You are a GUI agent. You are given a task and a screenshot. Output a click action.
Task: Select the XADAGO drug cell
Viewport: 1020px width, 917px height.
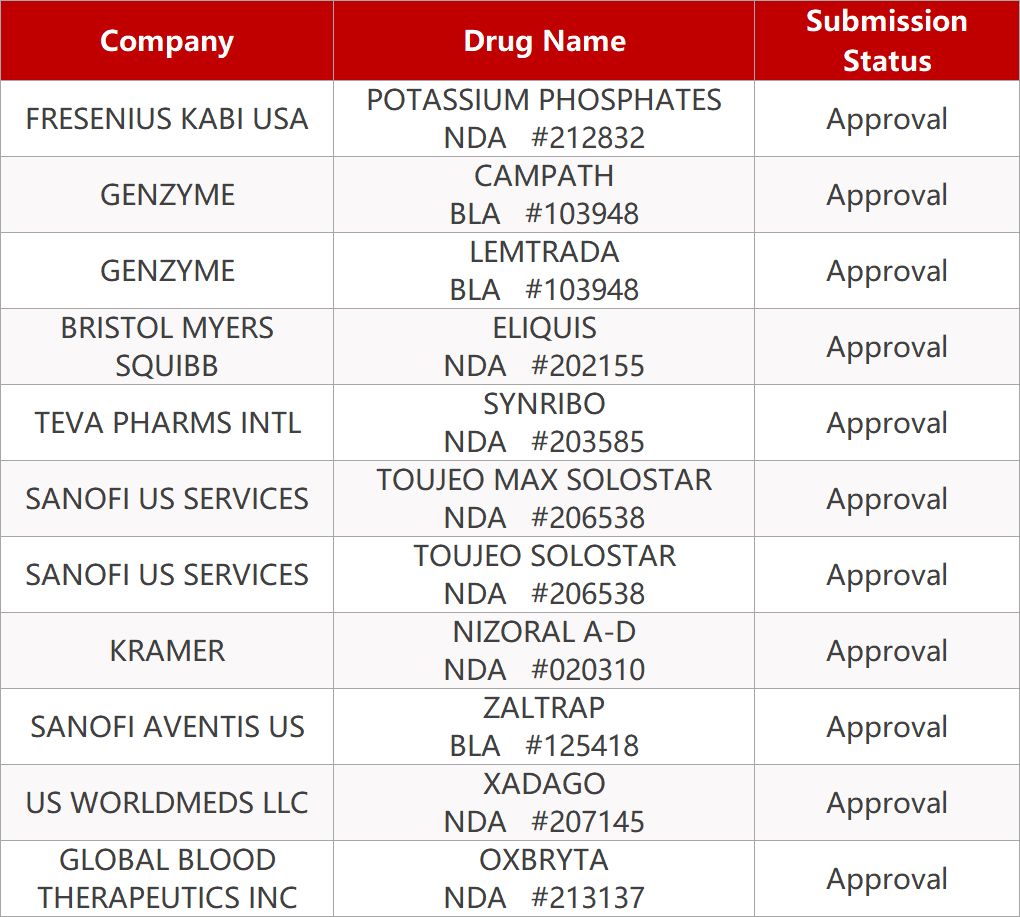[544, 803]
